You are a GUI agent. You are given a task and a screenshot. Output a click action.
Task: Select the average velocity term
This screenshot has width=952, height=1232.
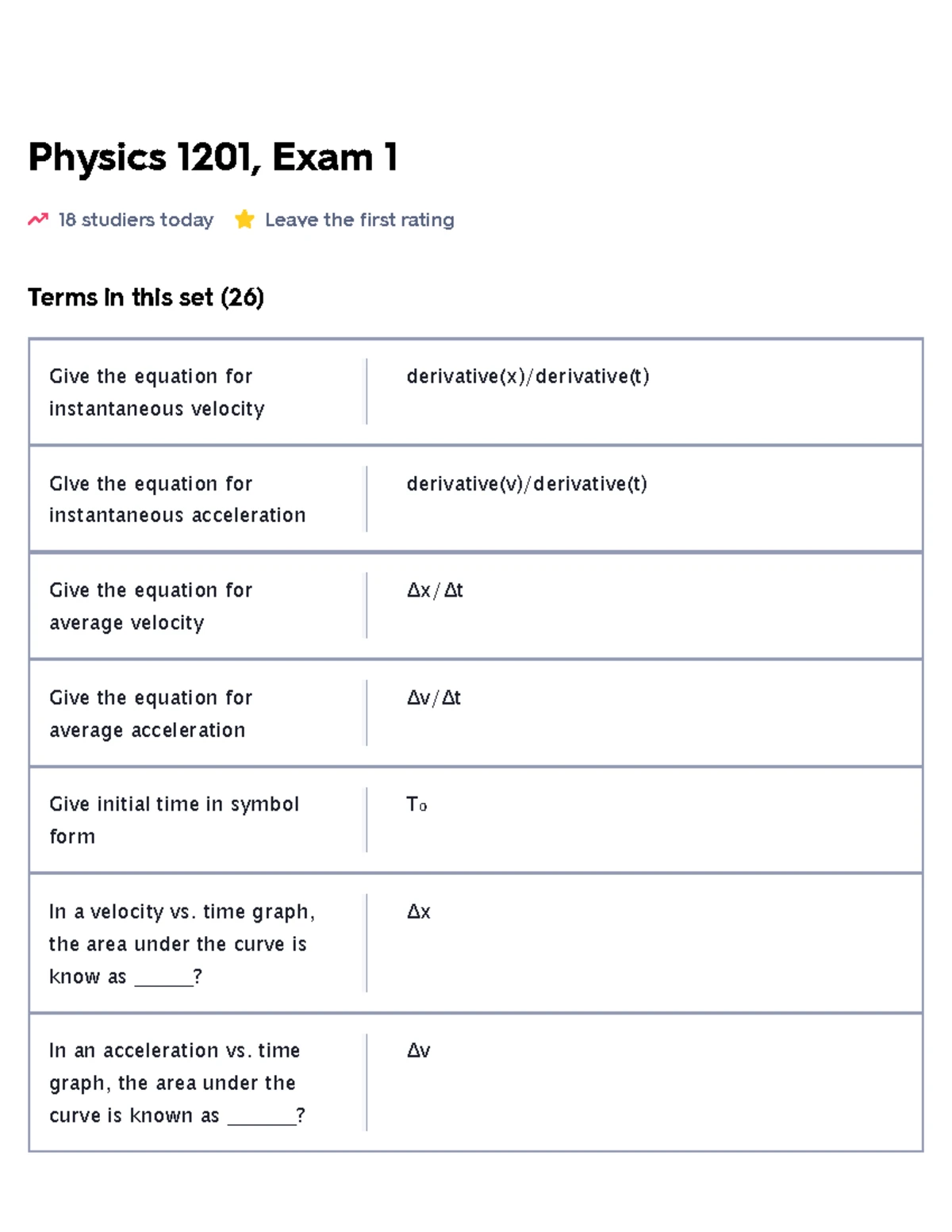(x=151, y=606)
